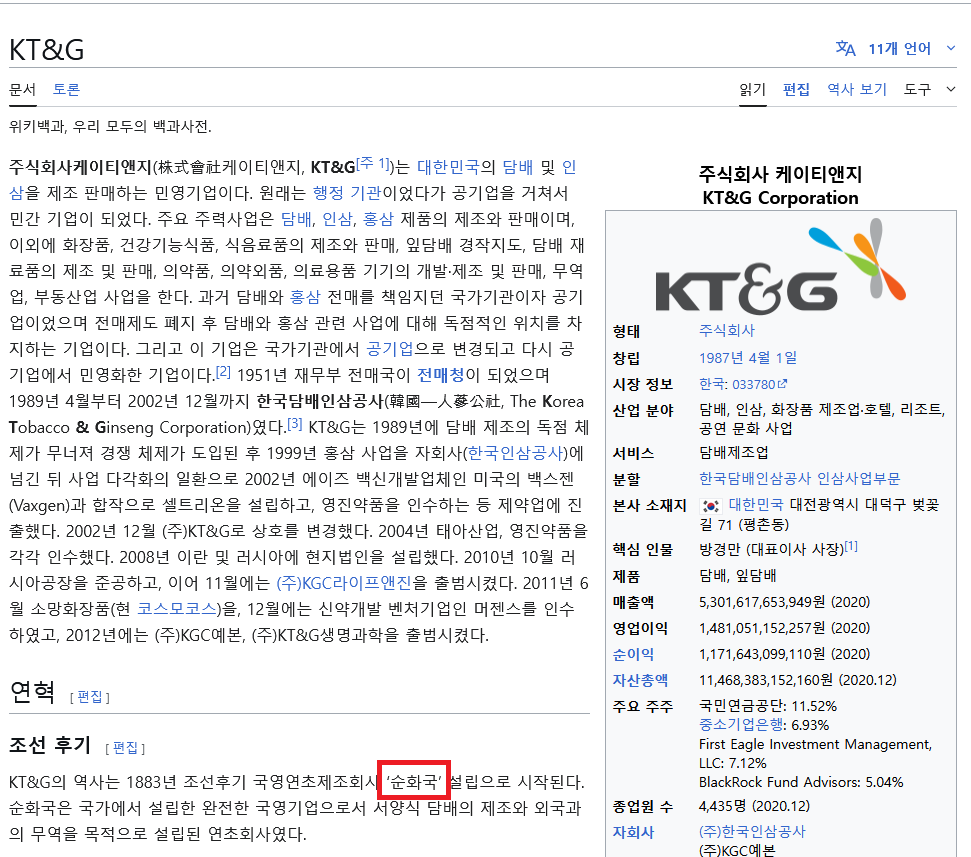Open the 도구 menu
Screen dimensions: 971x857
point(917,89)
